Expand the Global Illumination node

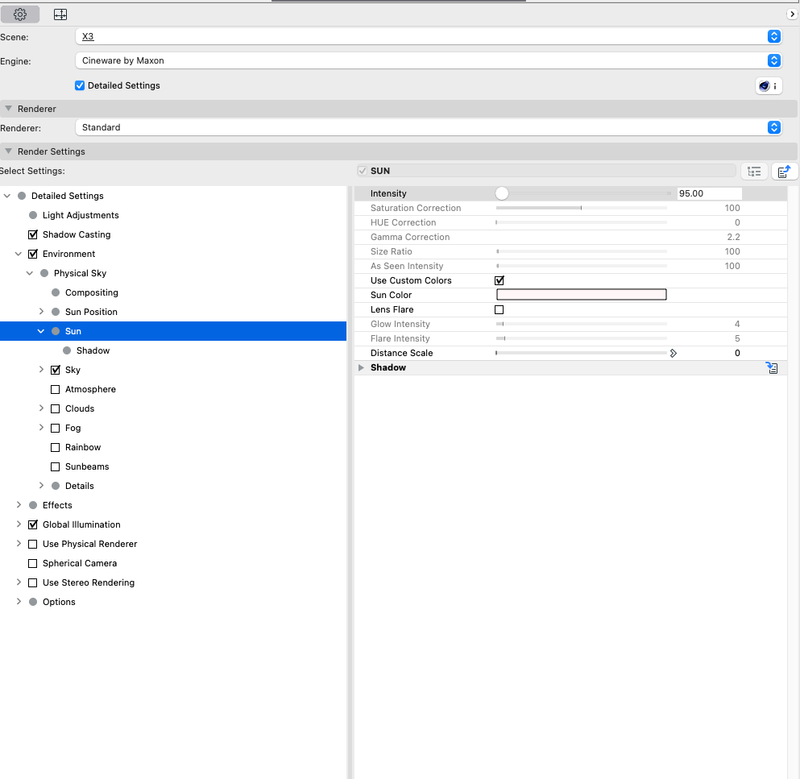pyautogui.click(x=19, y=524)
